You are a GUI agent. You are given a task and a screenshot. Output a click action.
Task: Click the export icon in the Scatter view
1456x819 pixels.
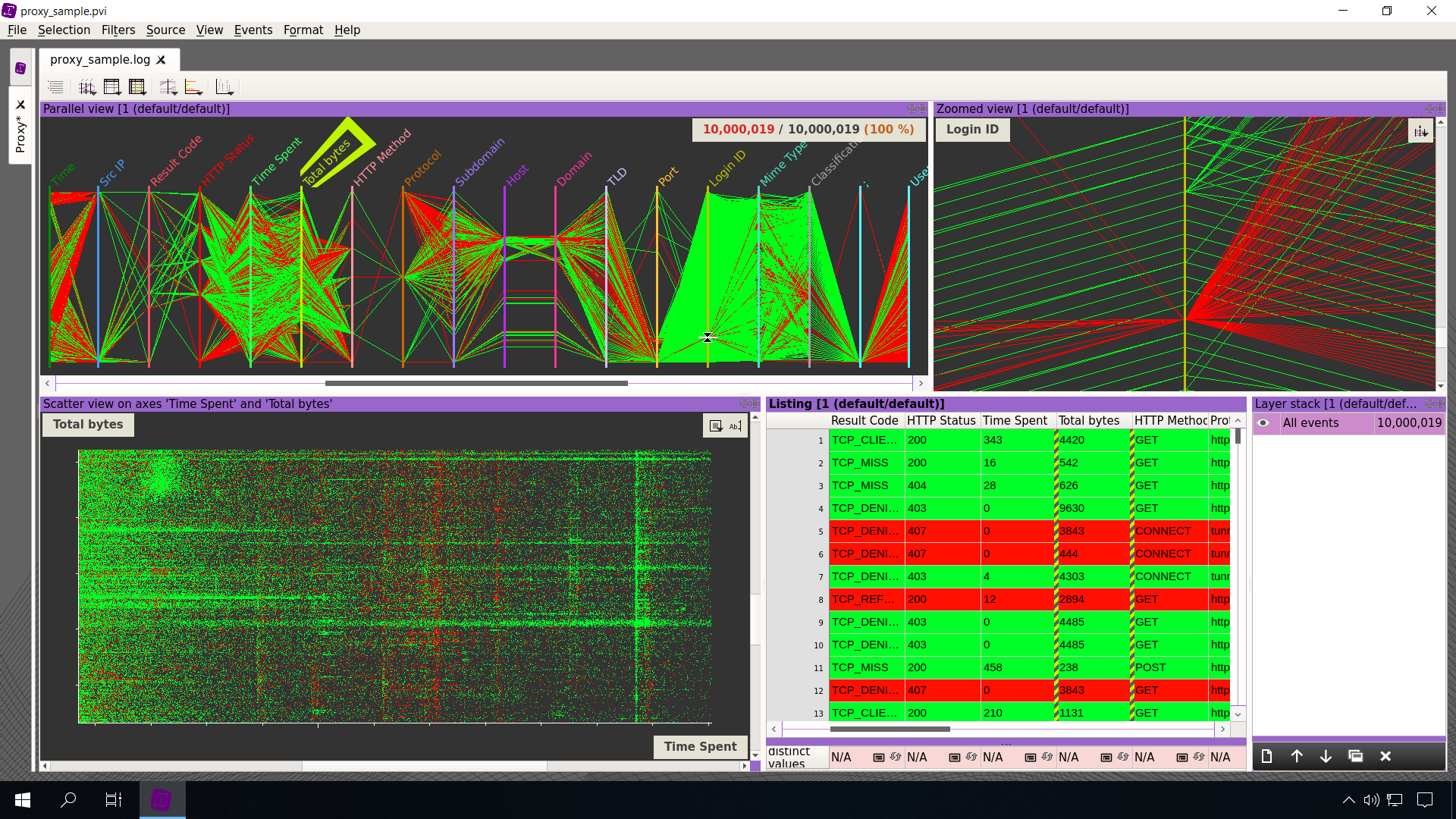715,425
